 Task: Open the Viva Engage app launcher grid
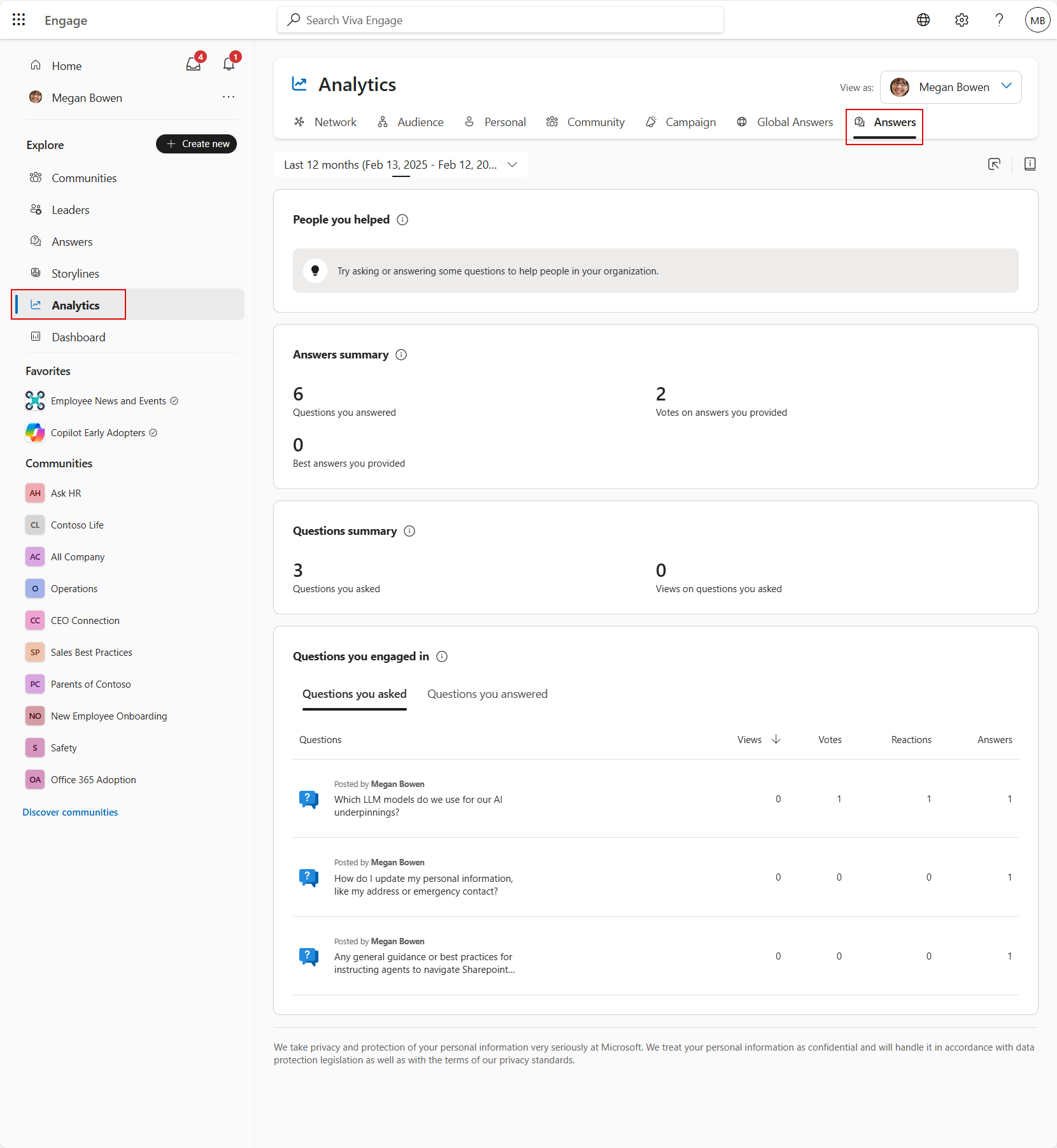[18, 20]
